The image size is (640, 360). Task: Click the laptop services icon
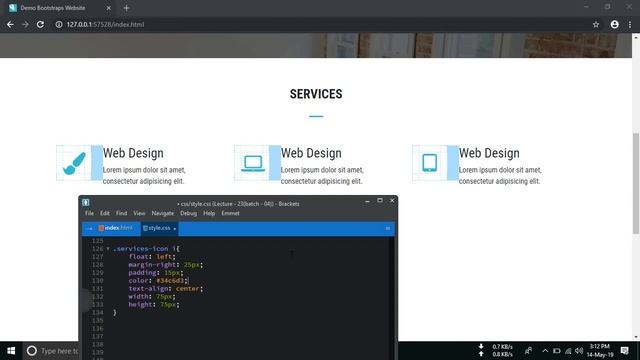pos(253,163)
